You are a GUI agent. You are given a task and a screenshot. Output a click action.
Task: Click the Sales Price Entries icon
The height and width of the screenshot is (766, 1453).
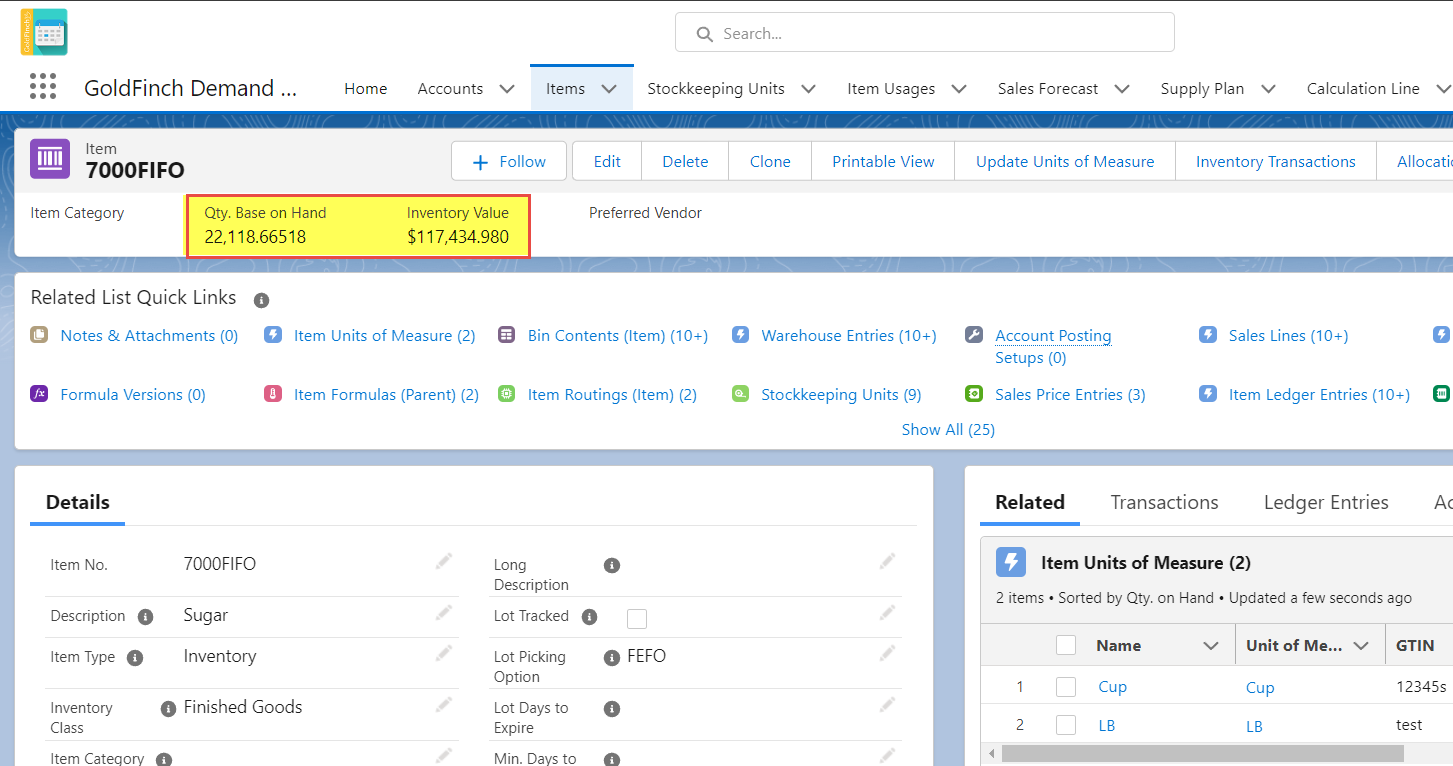pyautogui.click(x=974, y=394)
